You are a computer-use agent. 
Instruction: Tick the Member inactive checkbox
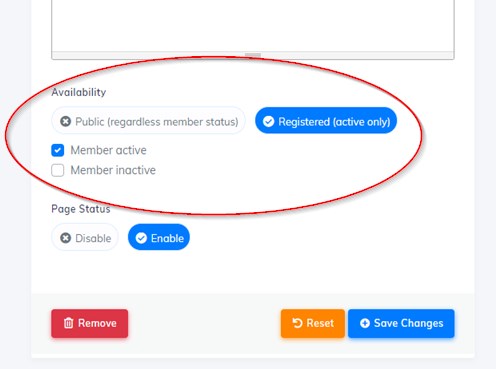[58, 170]
